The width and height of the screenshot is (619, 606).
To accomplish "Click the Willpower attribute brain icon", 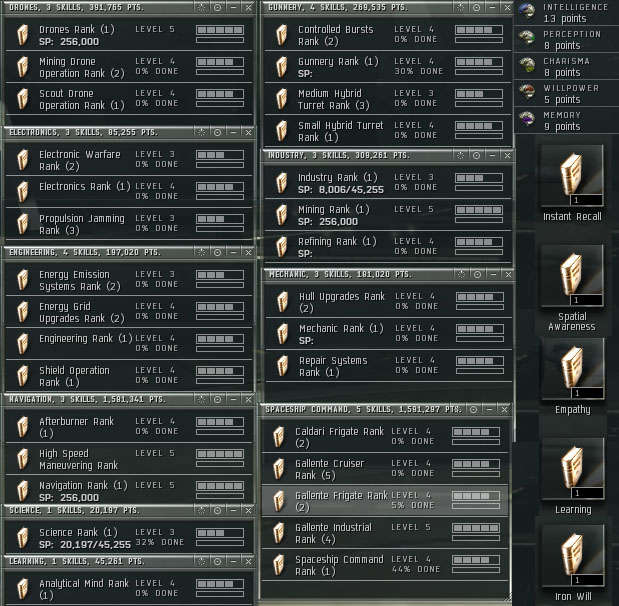I will pos(527,92).
